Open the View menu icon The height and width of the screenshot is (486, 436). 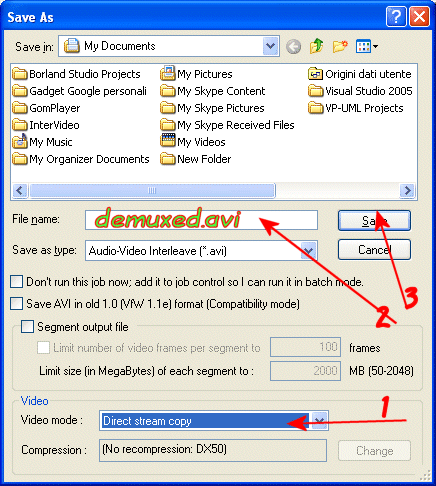click(x=366, y=46)
